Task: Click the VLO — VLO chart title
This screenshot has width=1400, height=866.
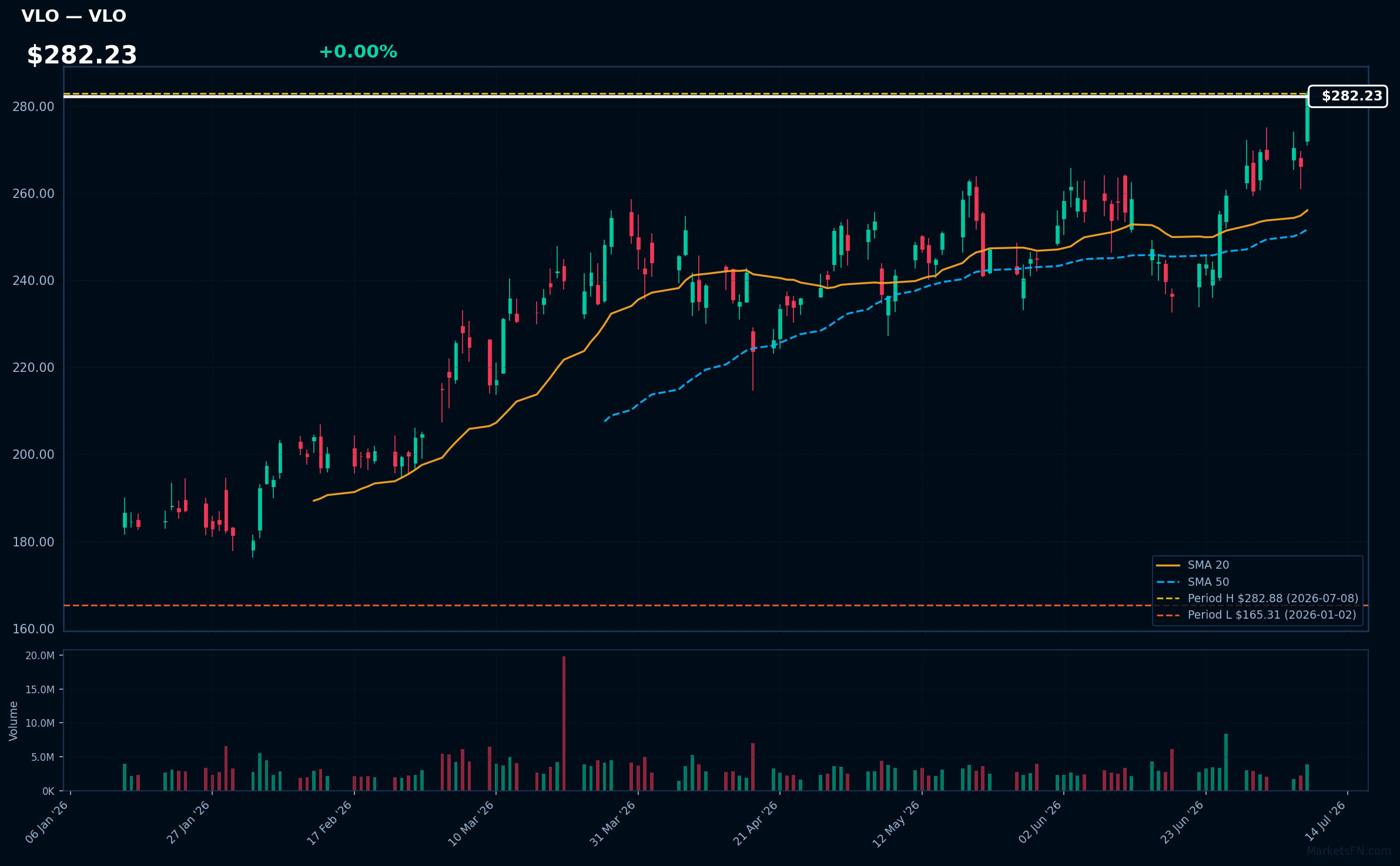Action: click(73, 16)
